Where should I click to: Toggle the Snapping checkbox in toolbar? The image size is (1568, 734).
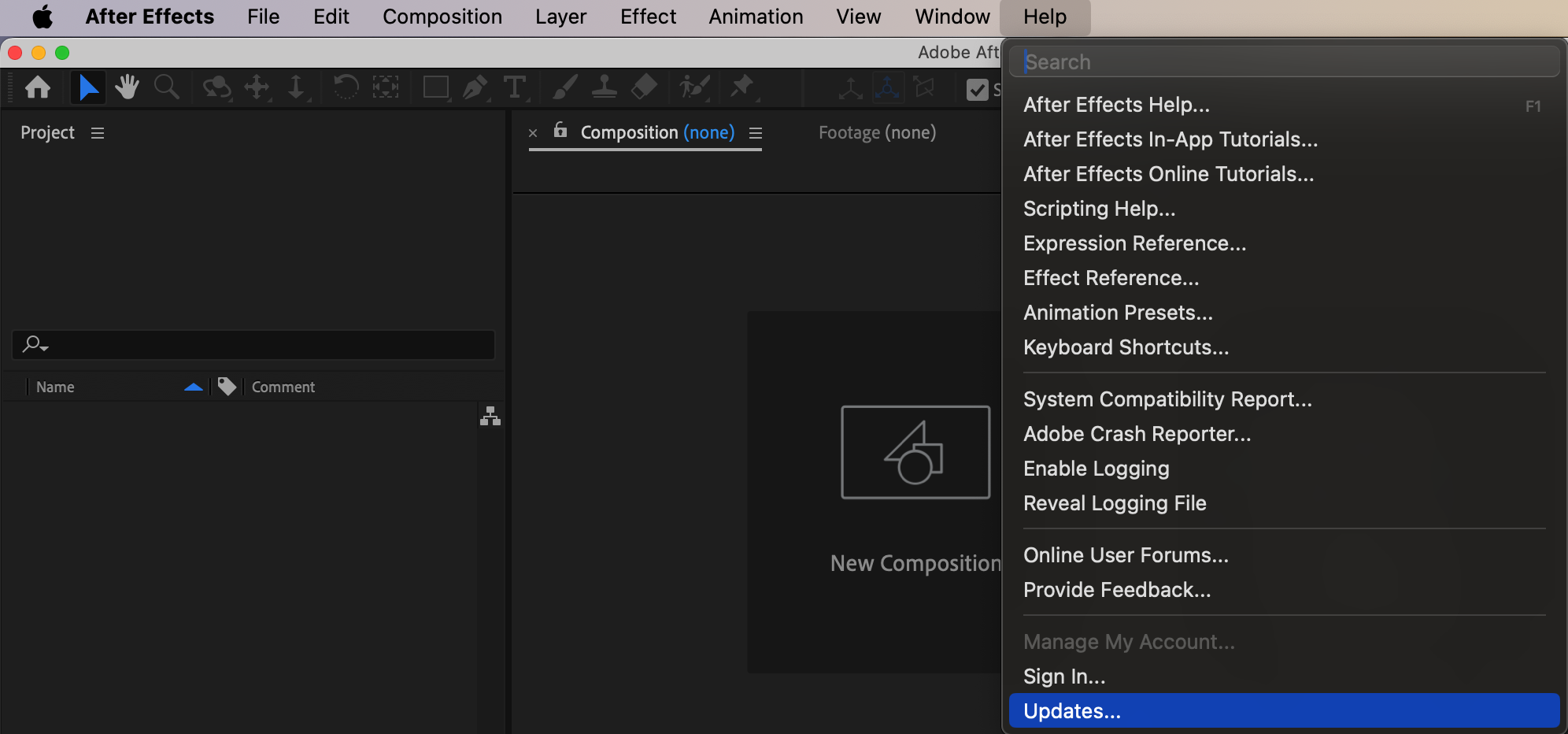tap(977, 90)
